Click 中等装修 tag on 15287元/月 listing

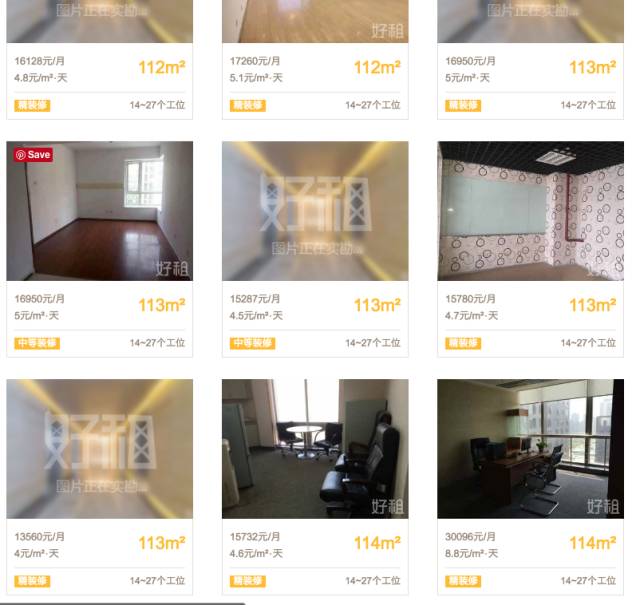(x=253, y=343)
